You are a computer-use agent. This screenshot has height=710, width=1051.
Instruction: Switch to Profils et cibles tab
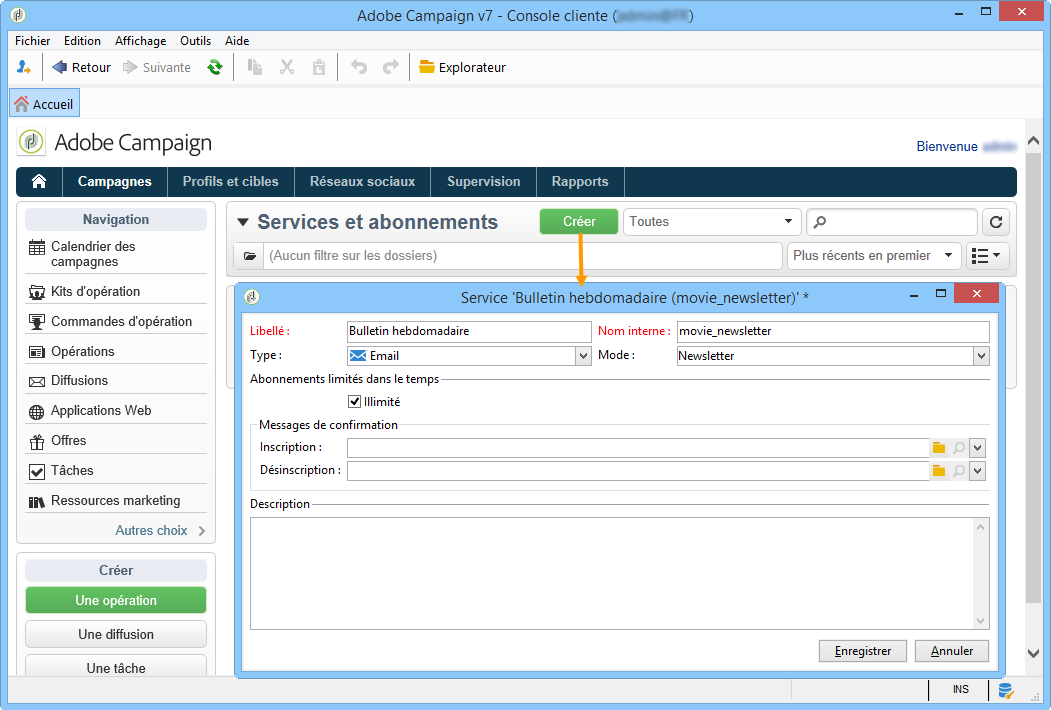231,182
